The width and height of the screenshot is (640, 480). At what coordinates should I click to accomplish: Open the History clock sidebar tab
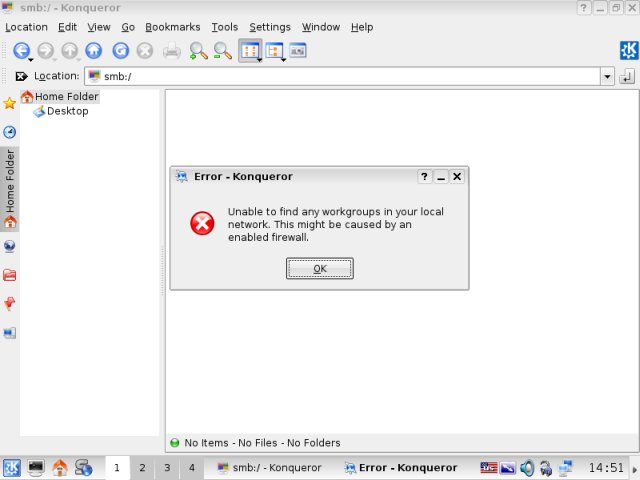(9, 132)
